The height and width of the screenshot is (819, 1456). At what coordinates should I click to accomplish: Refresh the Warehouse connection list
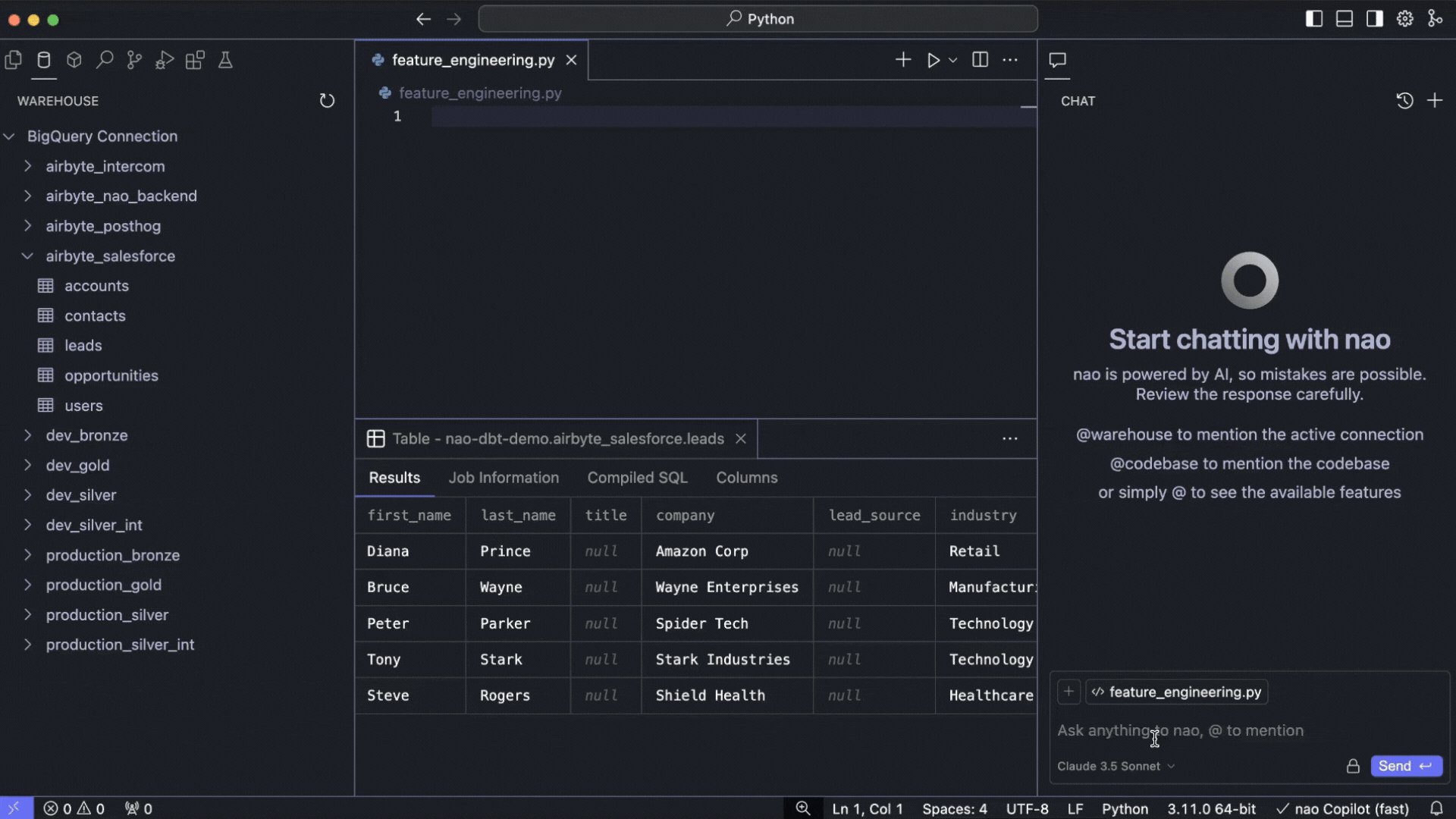[x=327, y=101]
